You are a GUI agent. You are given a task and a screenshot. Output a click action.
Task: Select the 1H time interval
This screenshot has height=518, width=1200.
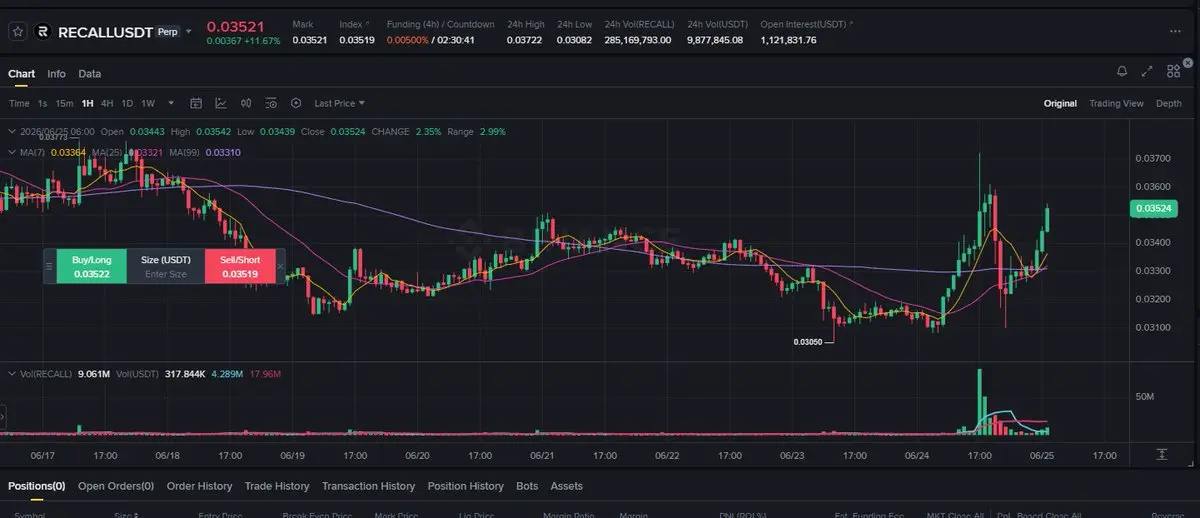[x=88, y=103]
